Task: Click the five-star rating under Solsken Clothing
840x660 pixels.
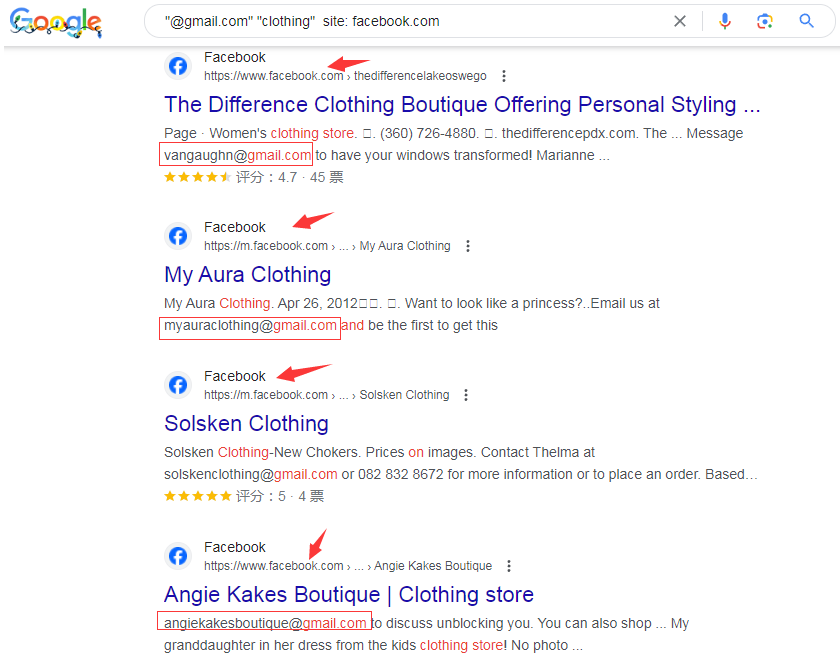Action: (198, 496)
